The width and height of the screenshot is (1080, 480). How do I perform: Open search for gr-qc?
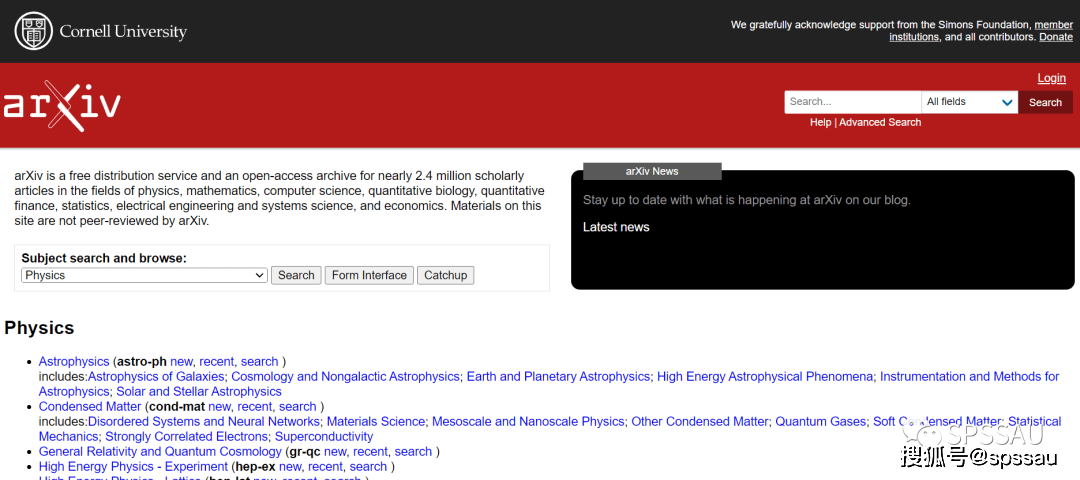tap(413, 452)
